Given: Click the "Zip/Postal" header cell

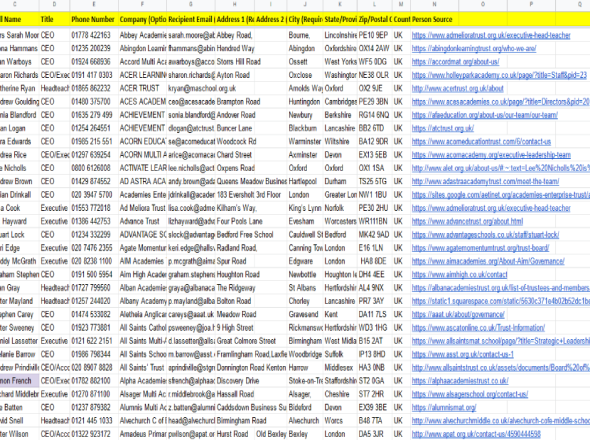Looking at the screenshot, I should point(374,20).
